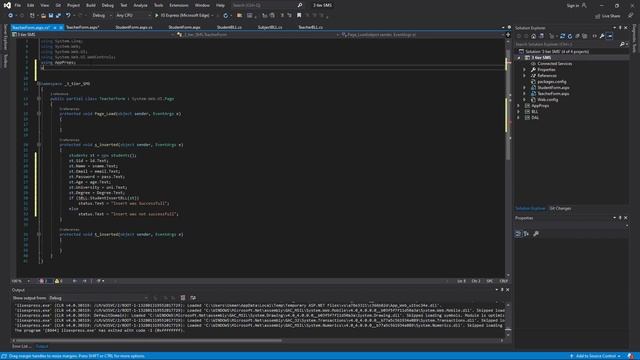Click Add to Source Control in status bar

[596, 356]
